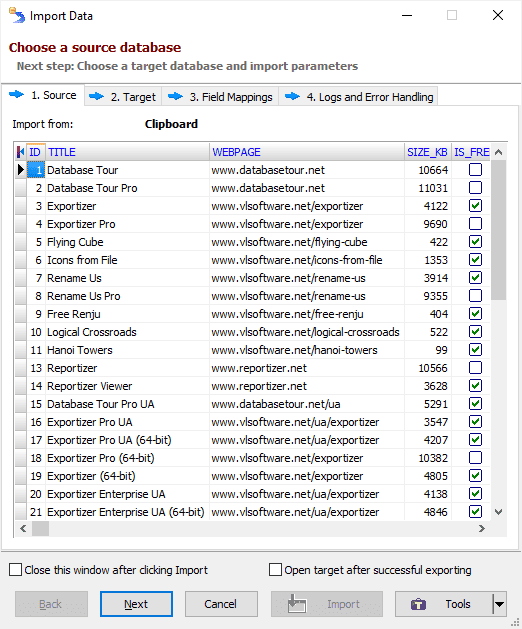
Task: Select the Database Tour Pro UA cell
Action: coord(127,404)
